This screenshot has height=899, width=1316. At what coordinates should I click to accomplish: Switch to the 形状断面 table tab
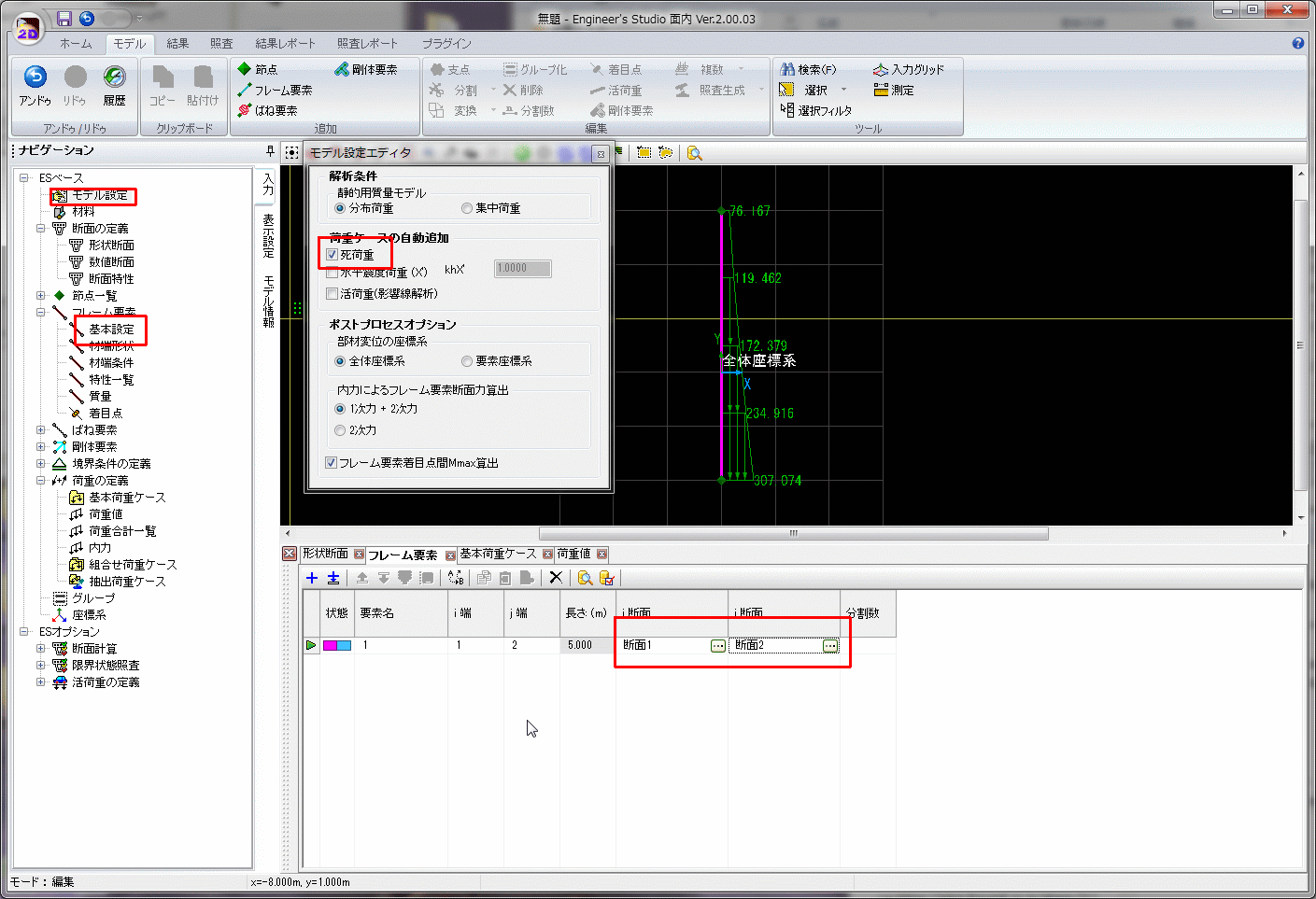[x=325, y=554]
